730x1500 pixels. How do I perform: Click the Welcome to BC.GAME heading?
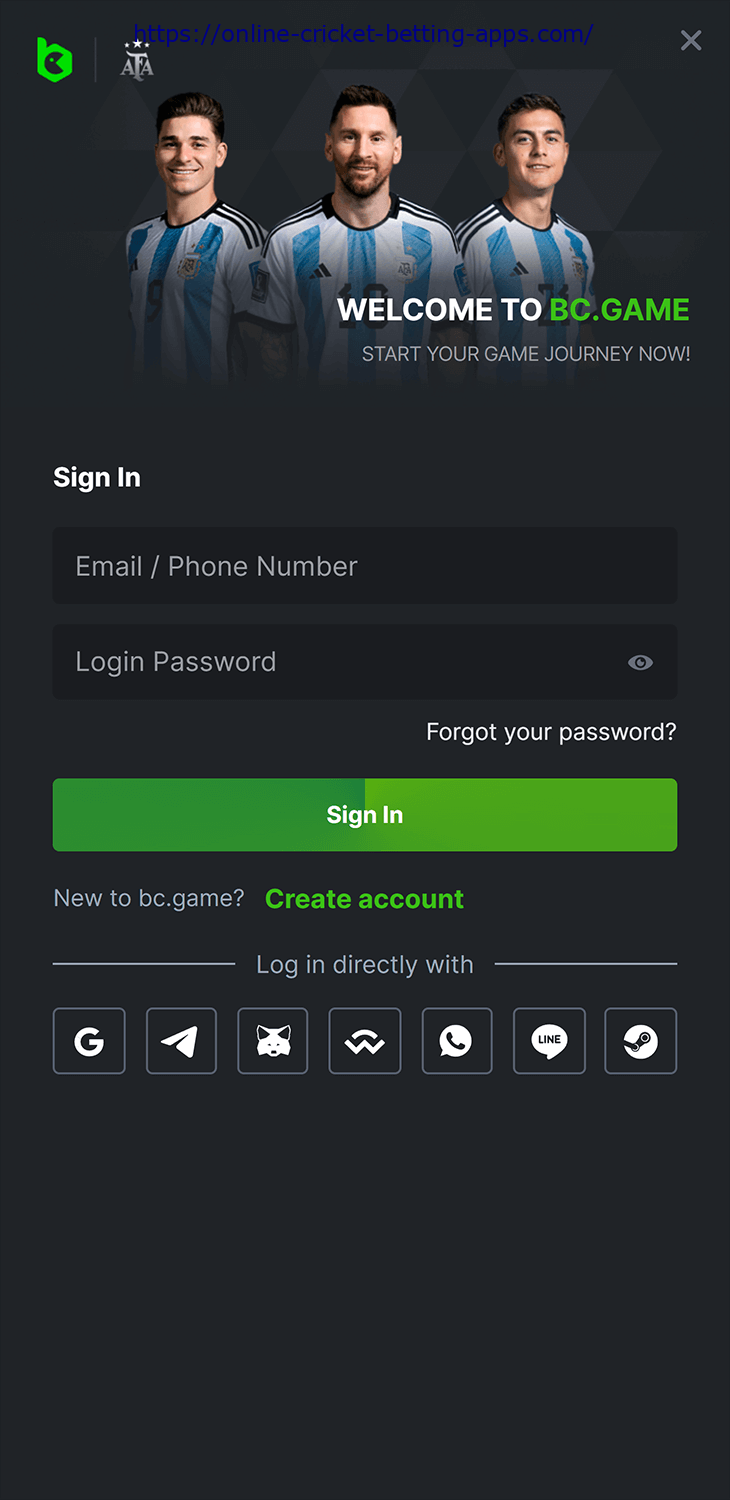513,310
